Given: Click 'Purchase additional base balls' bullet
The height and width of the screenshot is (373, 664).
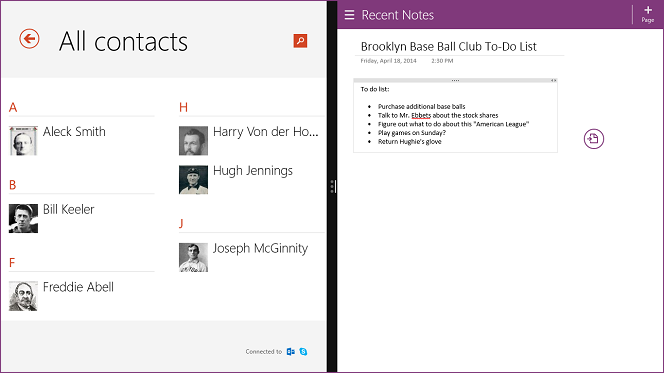Looking at the screenshot, I should (421, 107).
